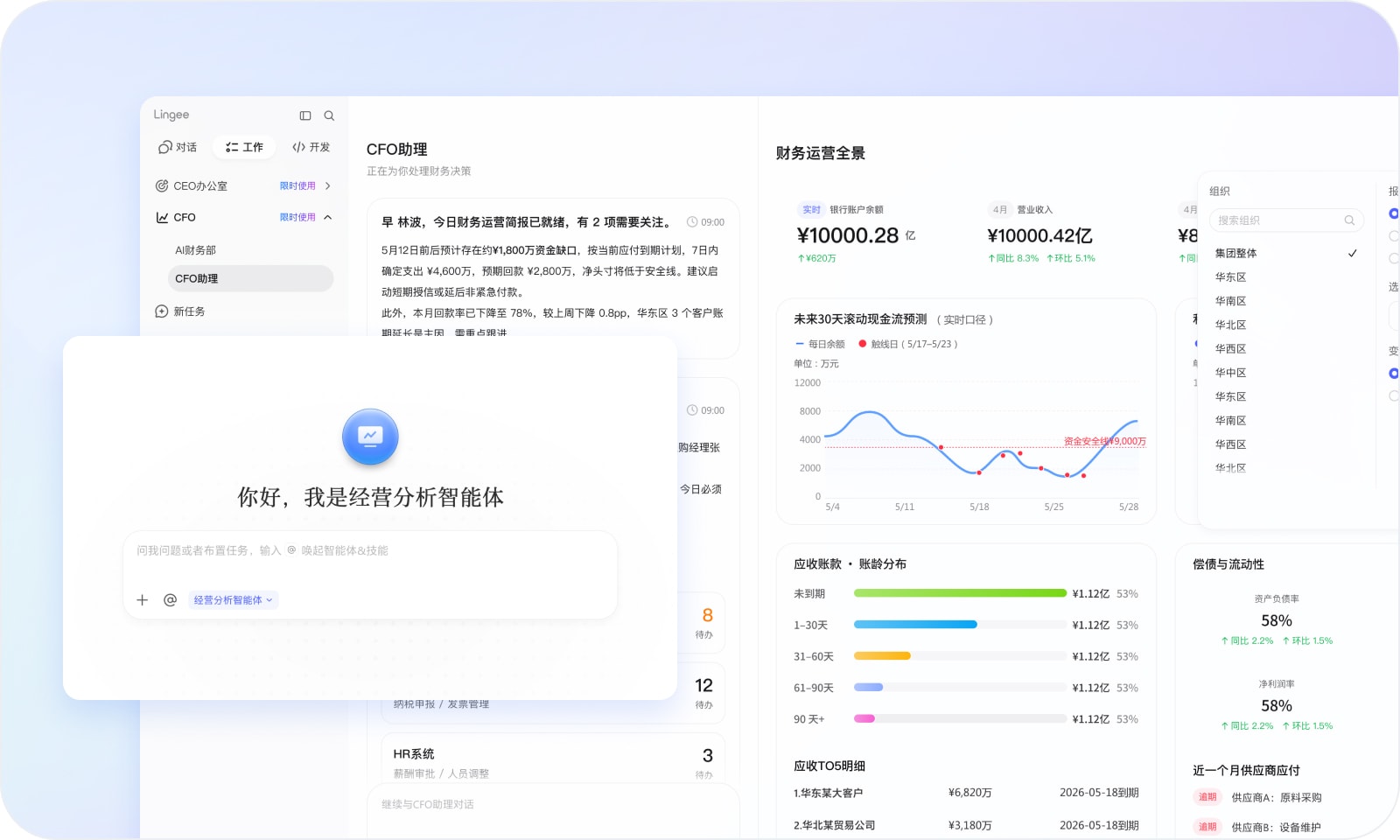Click the 环比 5.1% indicator under 营业收入

tap(1071, 258)
